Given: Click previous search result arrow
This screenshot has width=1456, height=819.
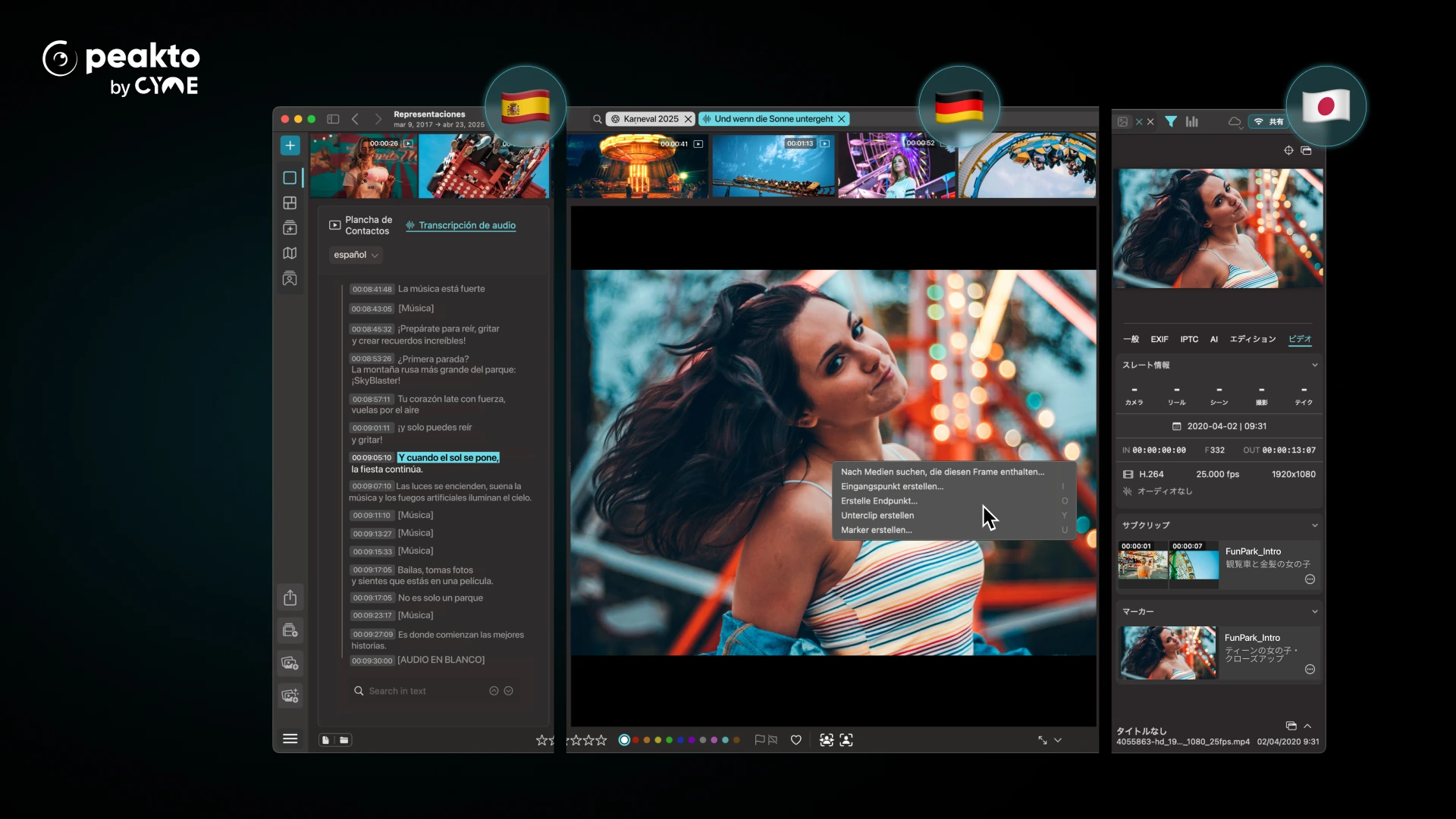Looking at the screenshot, I should [494, 691].
